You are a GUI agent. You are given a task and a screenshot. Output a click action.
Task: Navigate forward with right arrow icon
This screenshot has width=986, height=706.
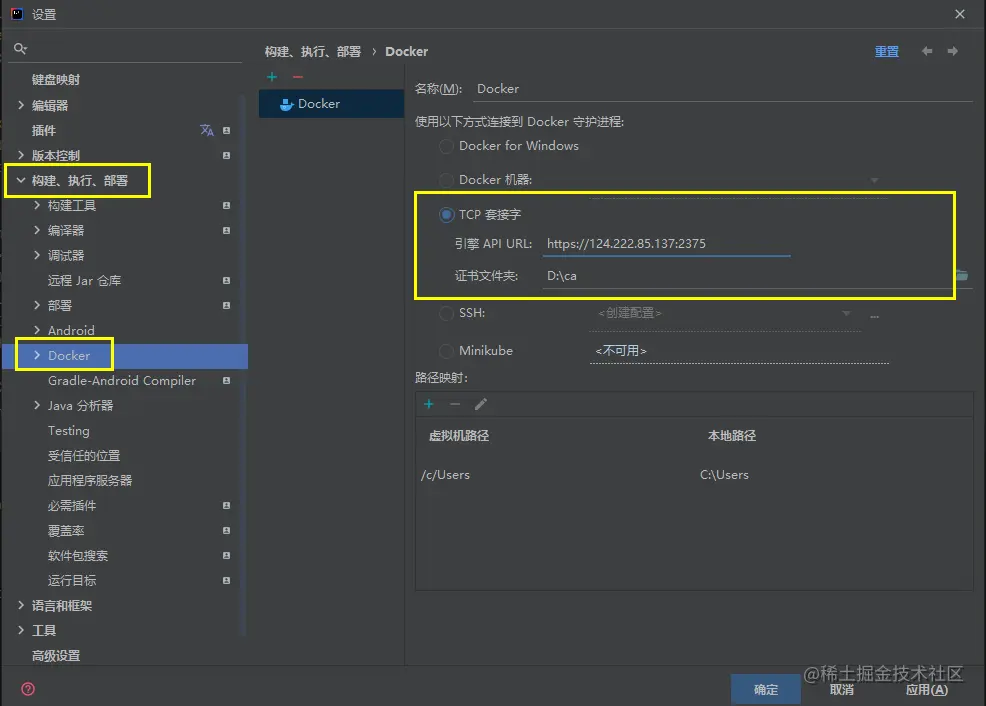[x=953, y=51]
